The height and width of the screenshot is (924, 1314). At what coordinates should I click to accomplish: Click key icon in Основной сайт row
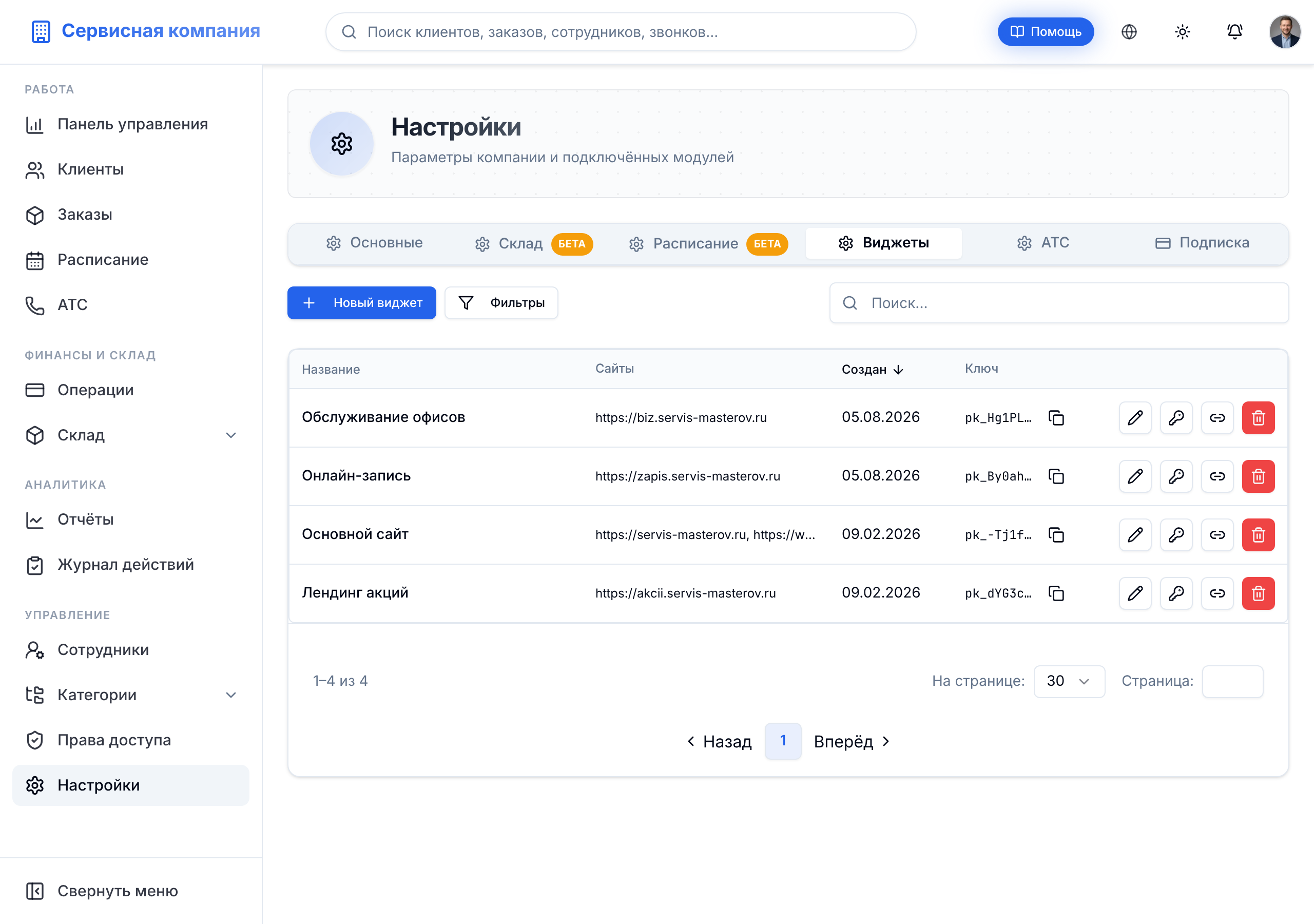click(1176, 535)
